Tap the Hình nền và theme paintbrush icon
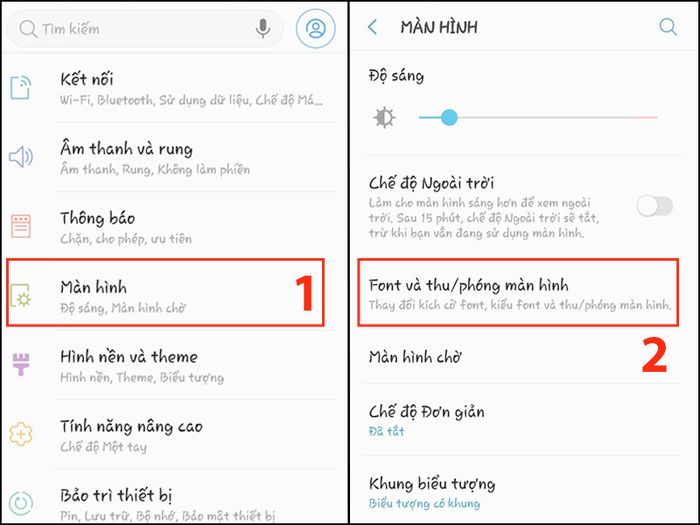The height and width of the screenshot is (525, 700). pos(21,364)
